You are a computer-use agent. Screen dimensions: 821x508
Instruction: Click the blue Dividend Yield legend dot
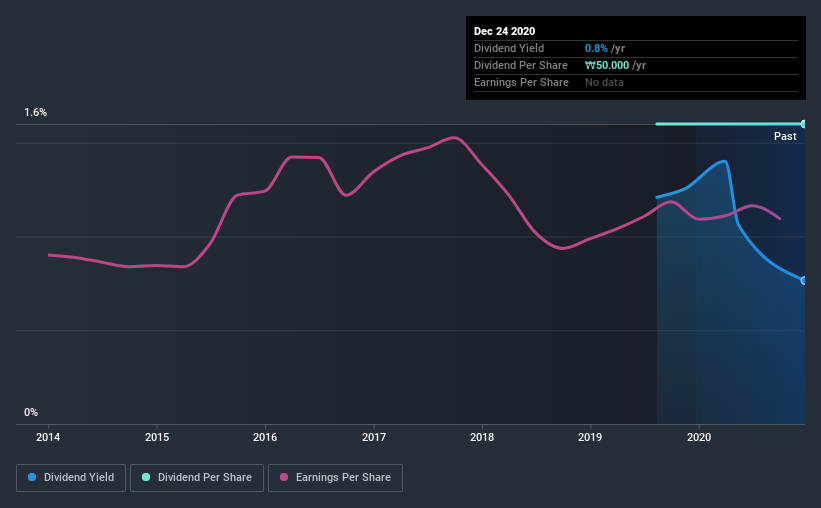32,477
